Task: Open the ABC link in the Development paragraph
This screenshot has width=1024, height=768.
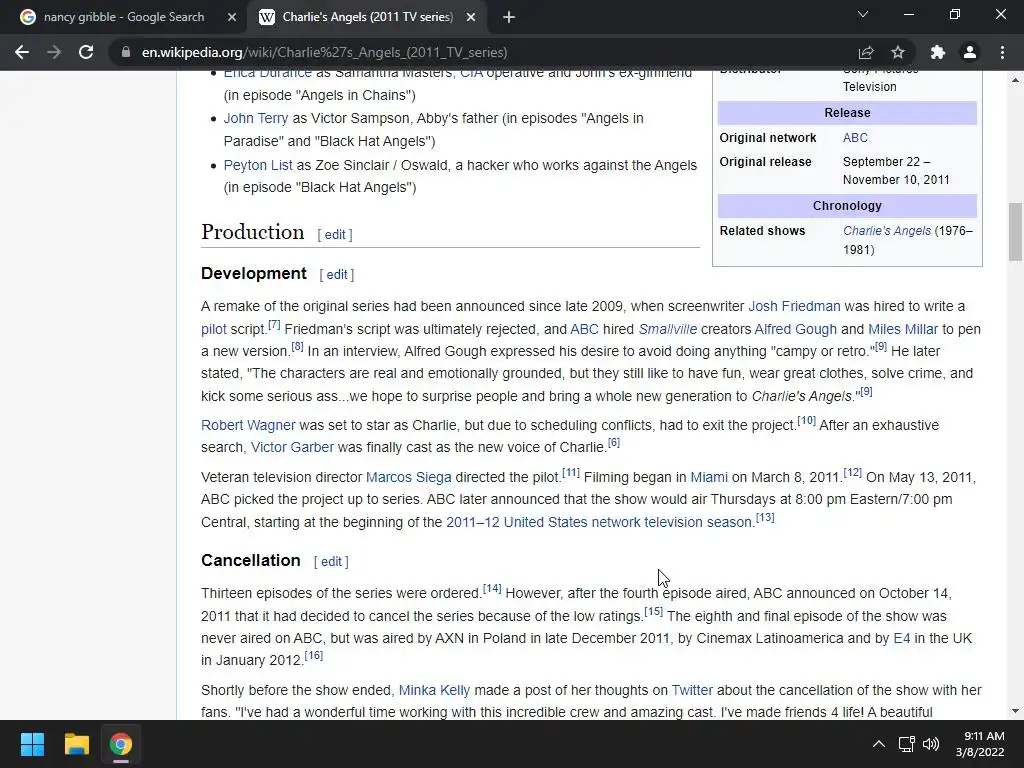Action: point(584,329)
